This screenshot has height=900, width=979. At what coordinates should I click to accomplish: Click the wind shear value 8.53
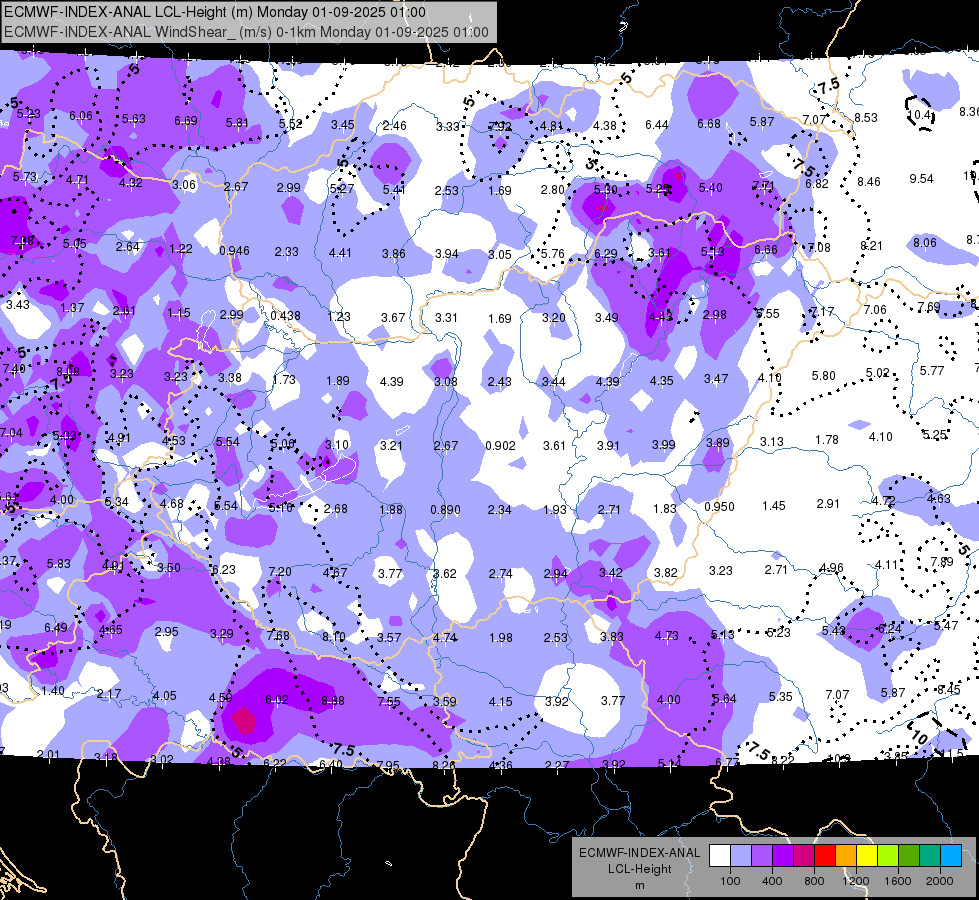click(x=866, y=117)
